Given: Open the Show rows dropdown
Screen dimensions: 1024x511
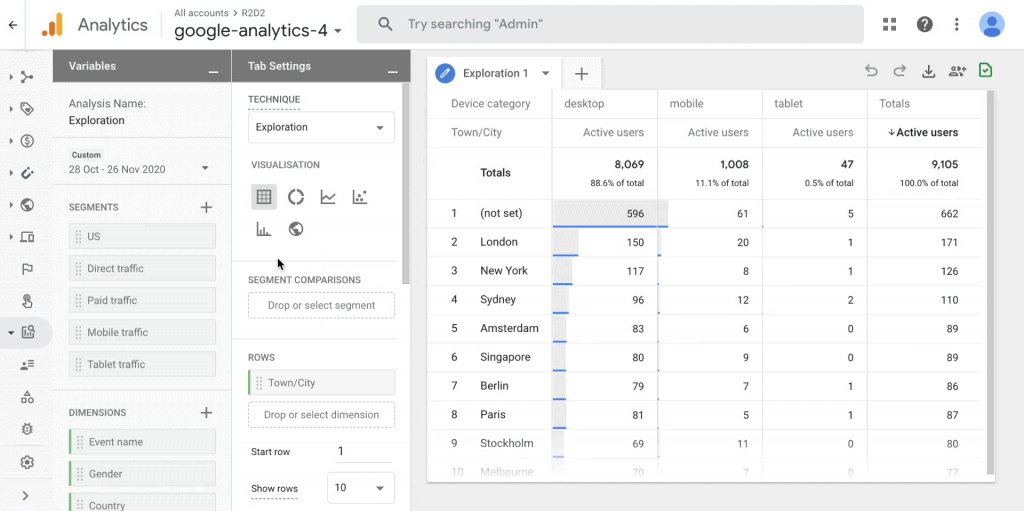Looking at the screenshot, I should click(360, 488).
